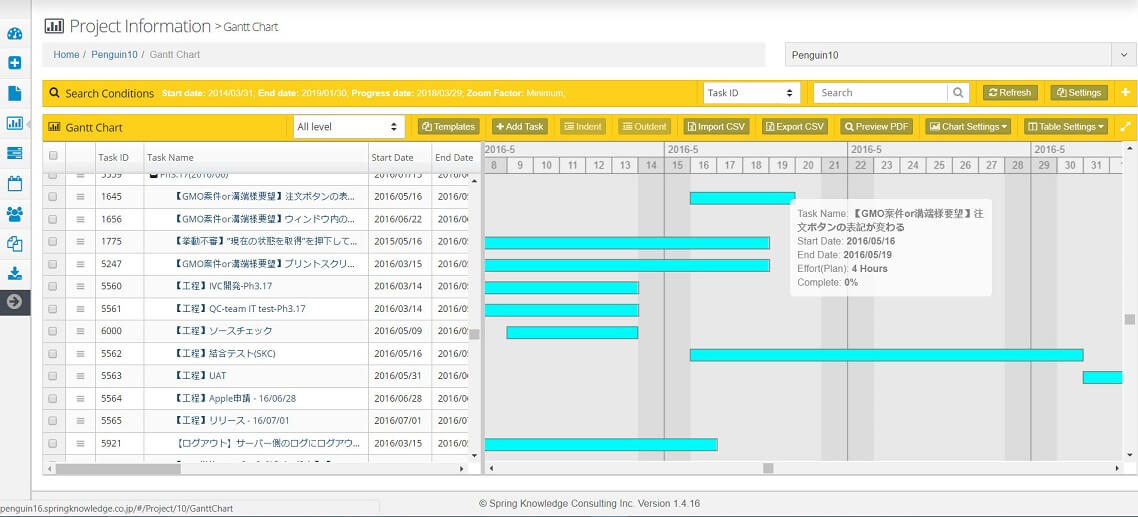This screenshot has width=1138, height=517.
Task: Click the plus icon in Search Conditions bar
Action: (1125, 93)
